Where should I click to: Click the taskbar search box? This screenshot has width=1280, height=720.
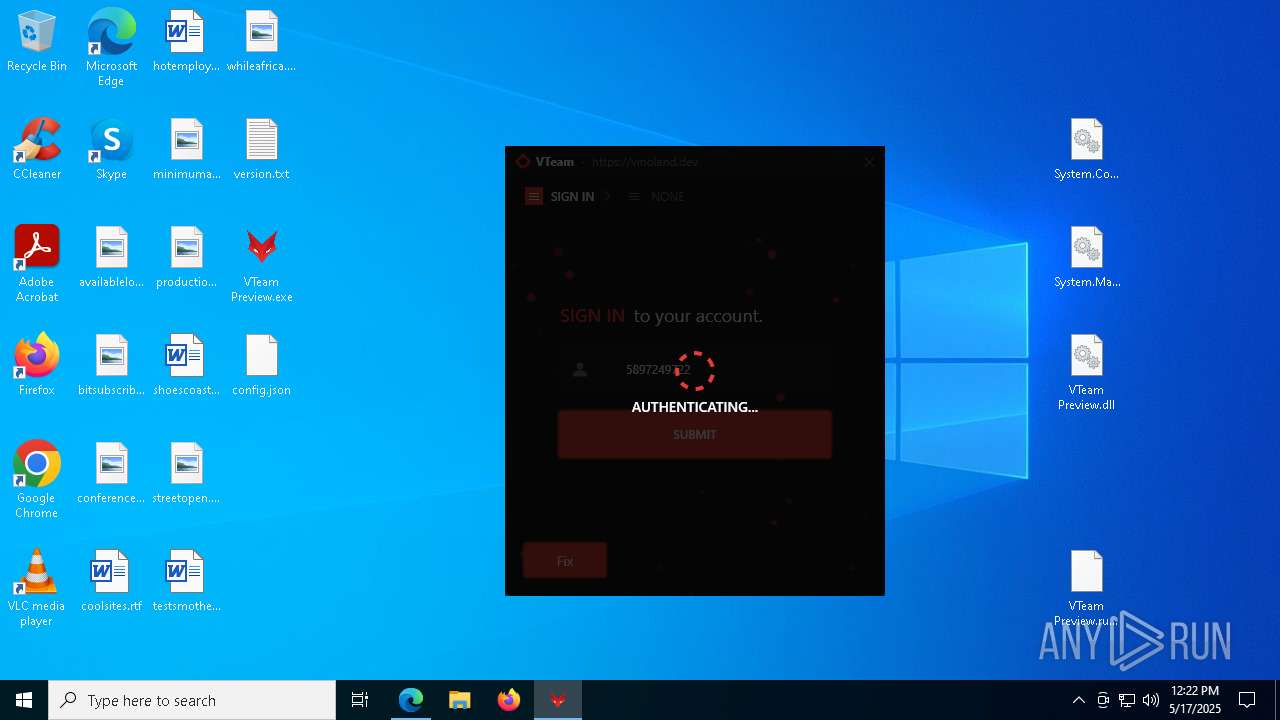(x=192, y=700)
